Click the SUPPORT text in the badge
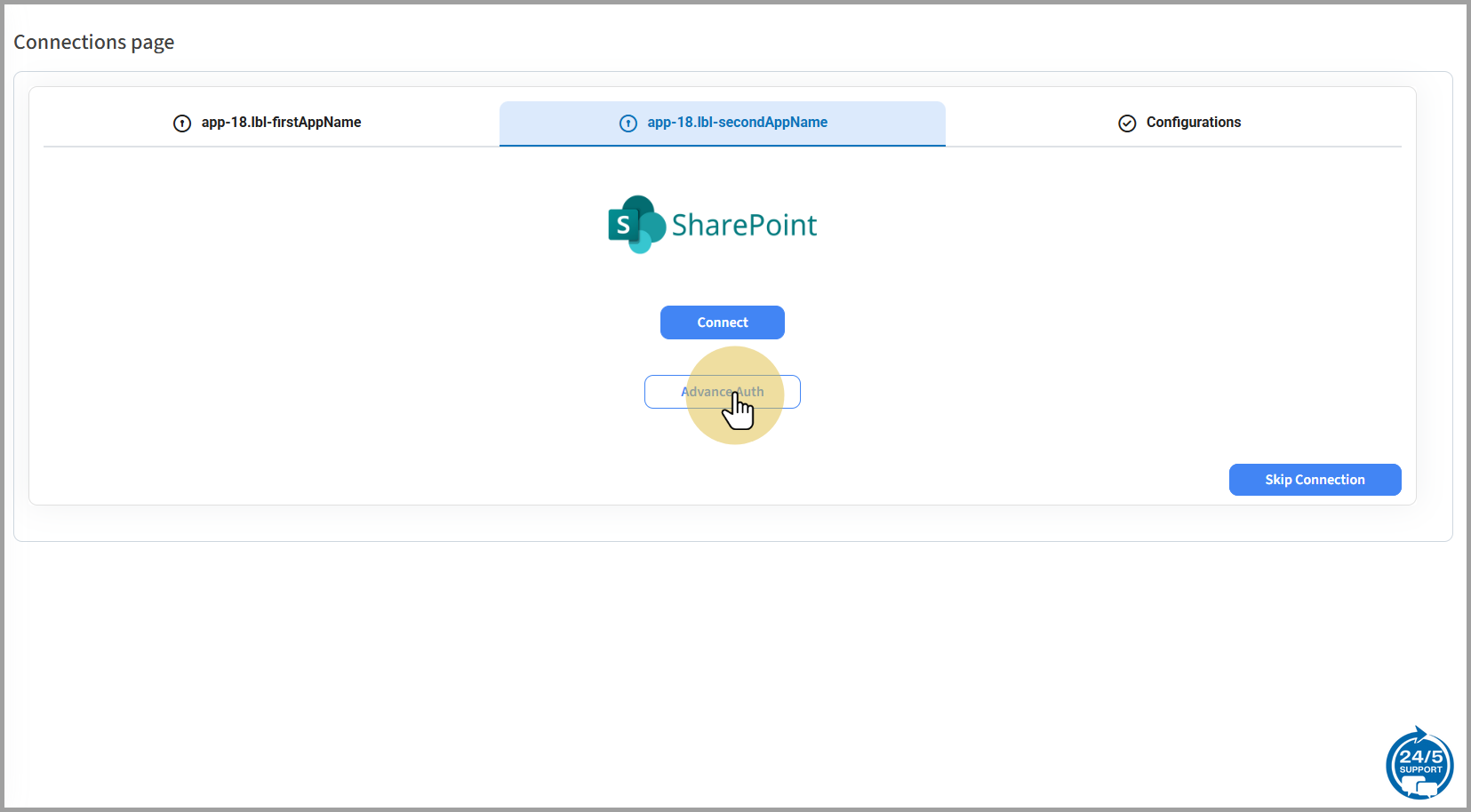This screenshot has height=812, width=1471. coord(1420,770)
